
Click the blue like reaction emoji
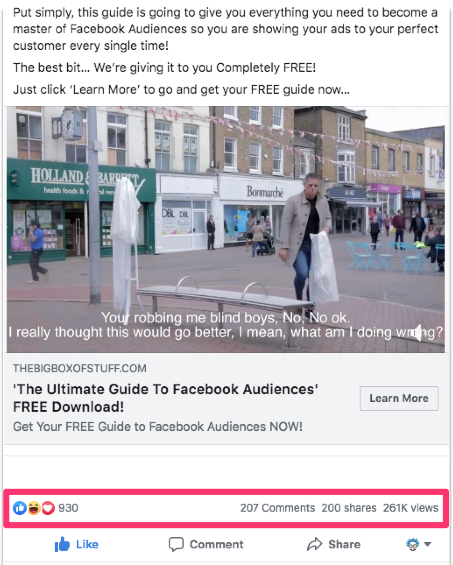coord(19,508)
